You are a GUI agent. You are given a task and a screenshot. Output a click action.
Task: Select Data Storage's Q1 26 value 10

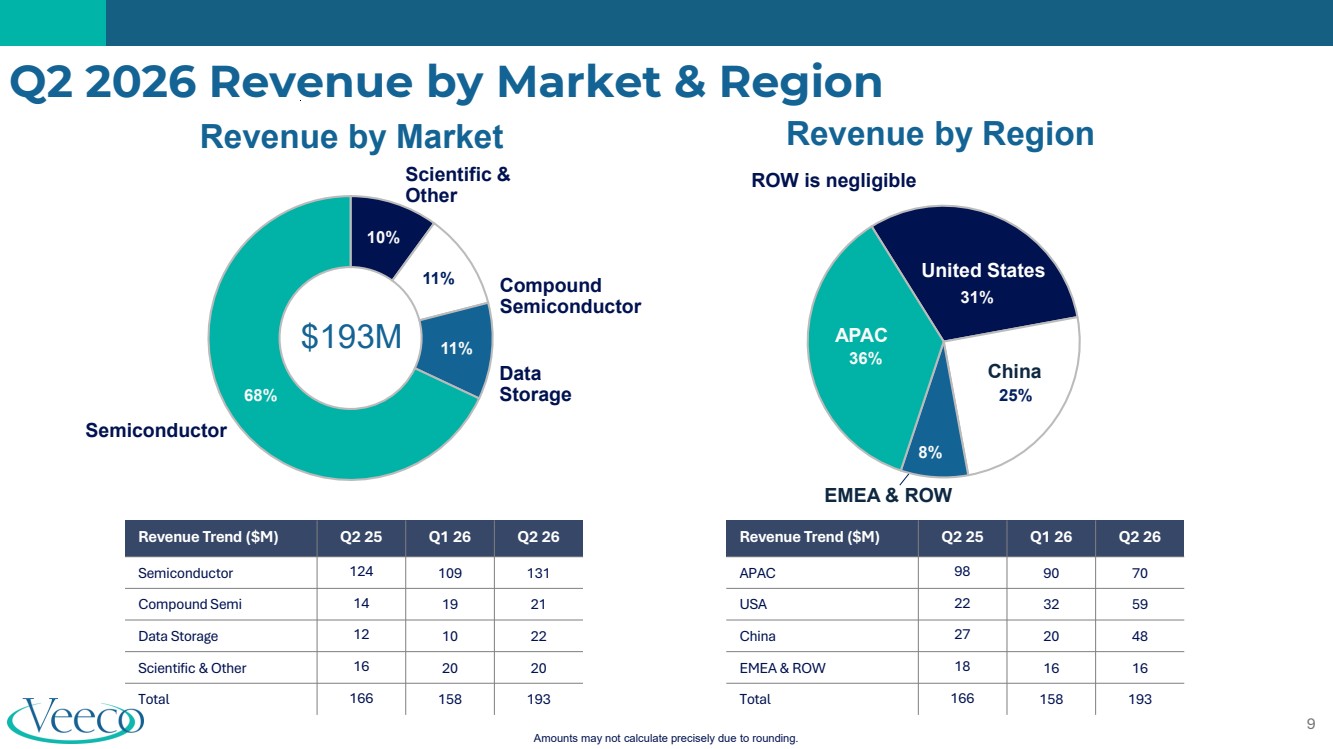point(450,637)
